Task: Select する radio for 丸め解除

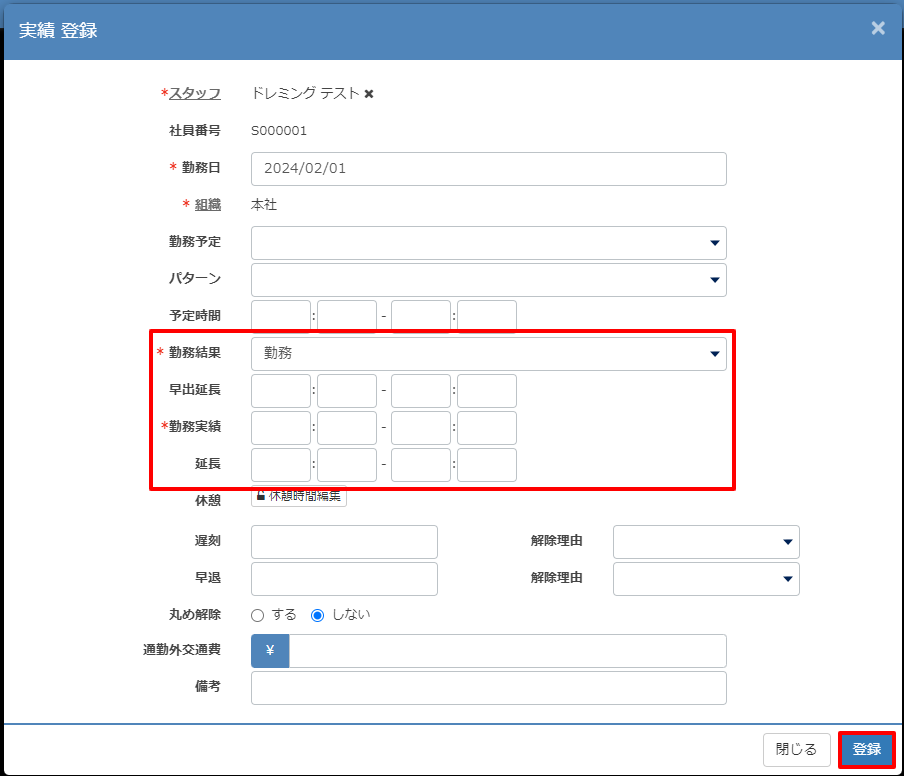Action: [257, 615]
